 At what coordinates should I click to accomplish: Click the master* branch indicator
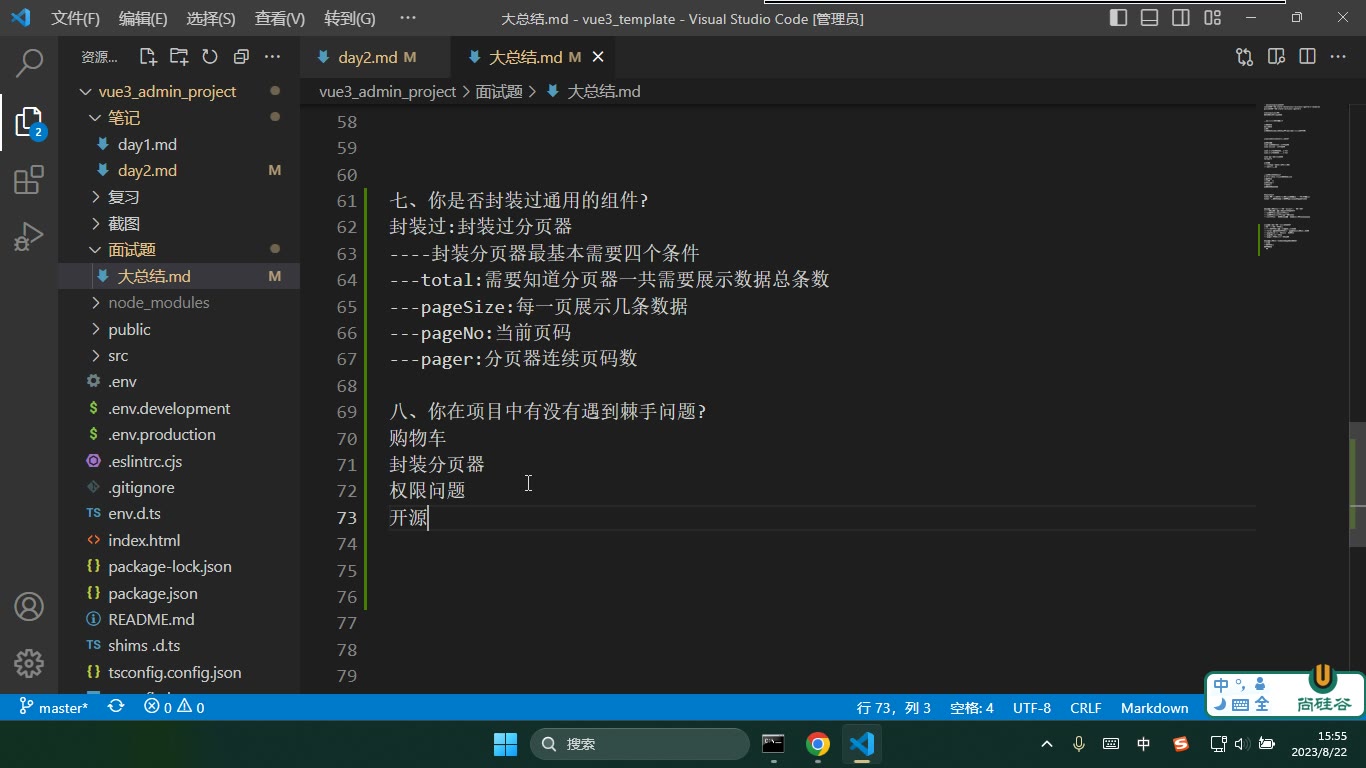click(54, 707)
